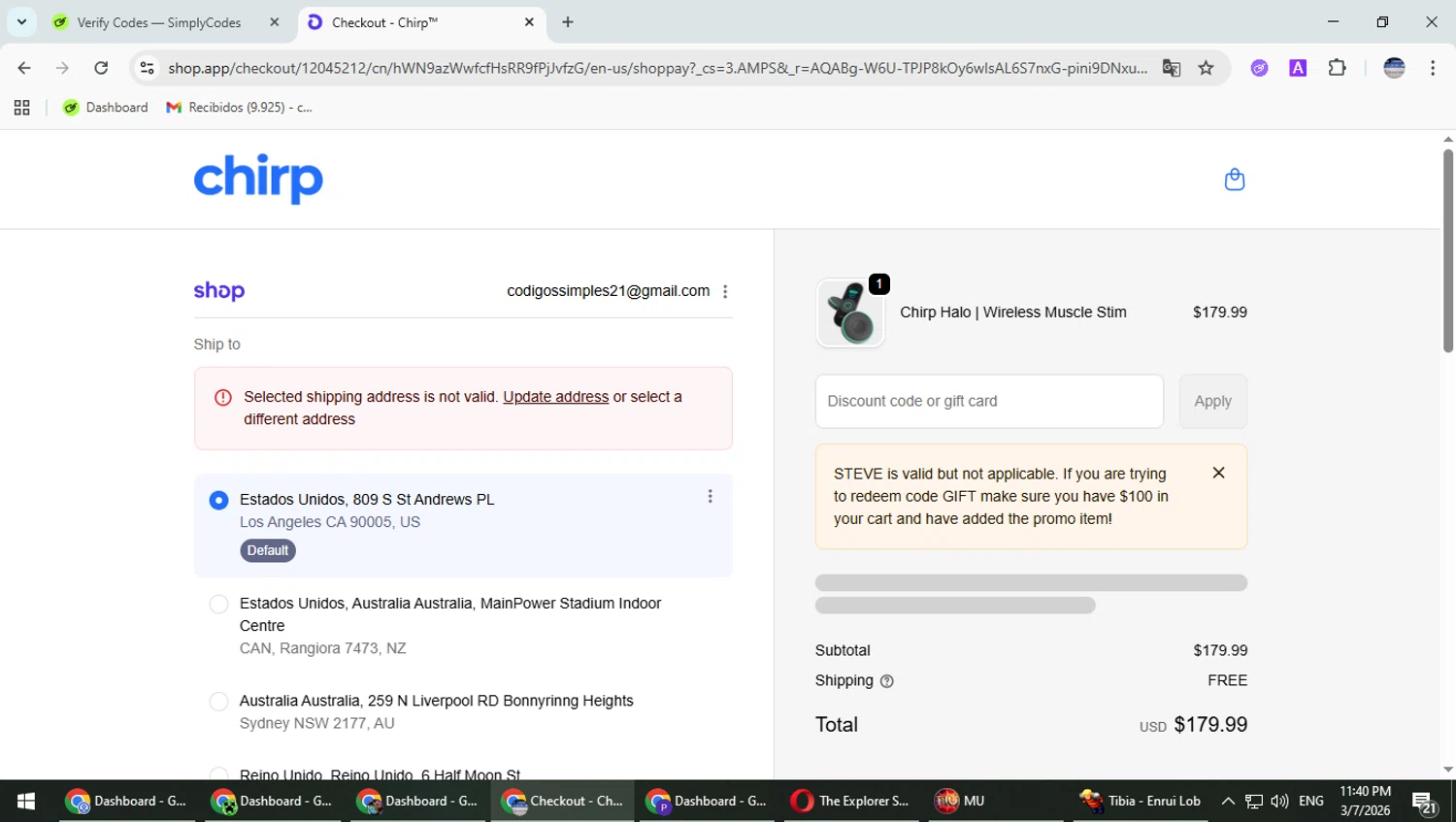Open options menu for default address
The width and height of the screenshot is (1456, 822).
pos(710,497)
